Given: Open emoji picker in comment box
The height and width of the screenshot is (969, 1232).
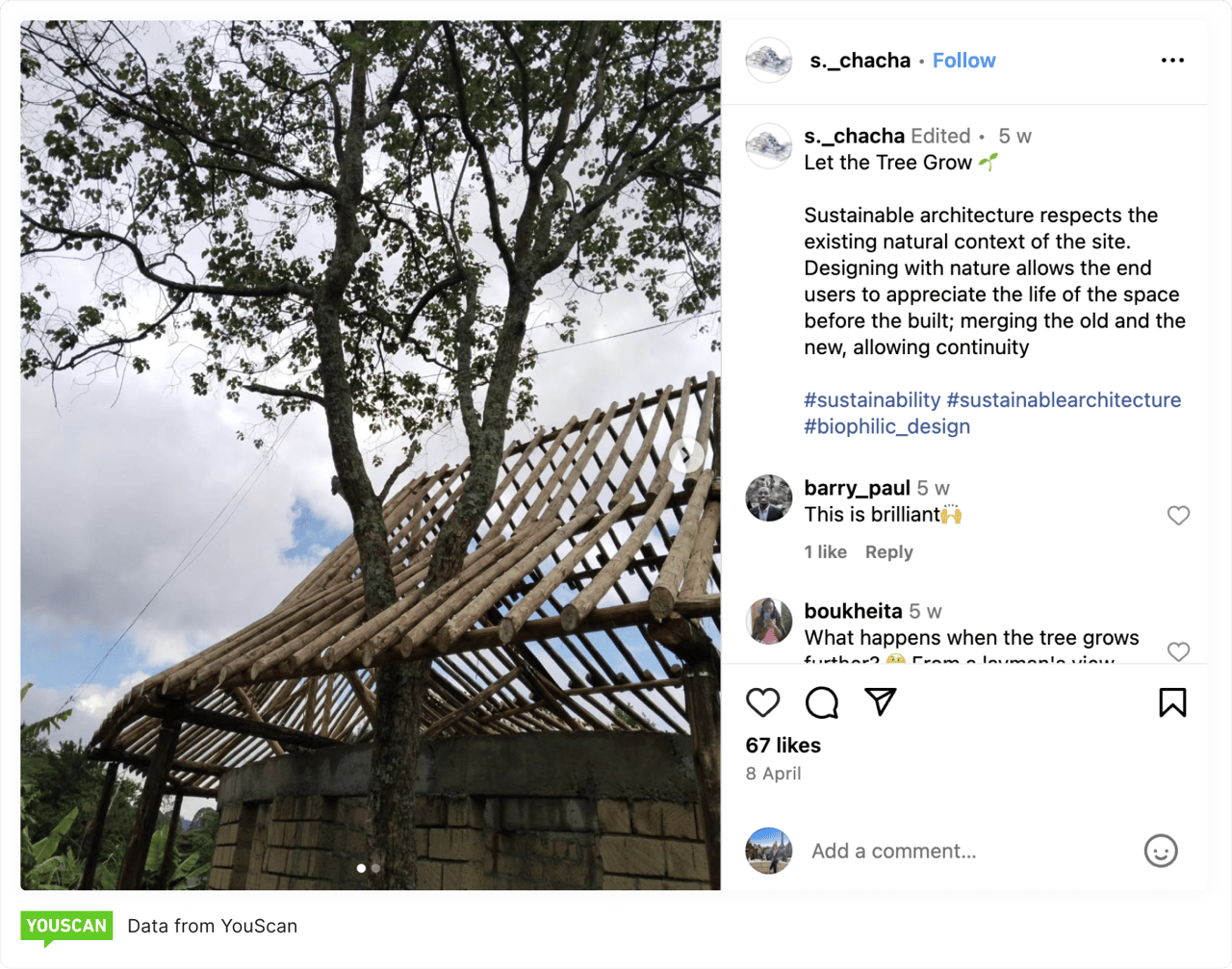Looking at the screenshot, I should pyautogui.click(x=1160, y=851).
